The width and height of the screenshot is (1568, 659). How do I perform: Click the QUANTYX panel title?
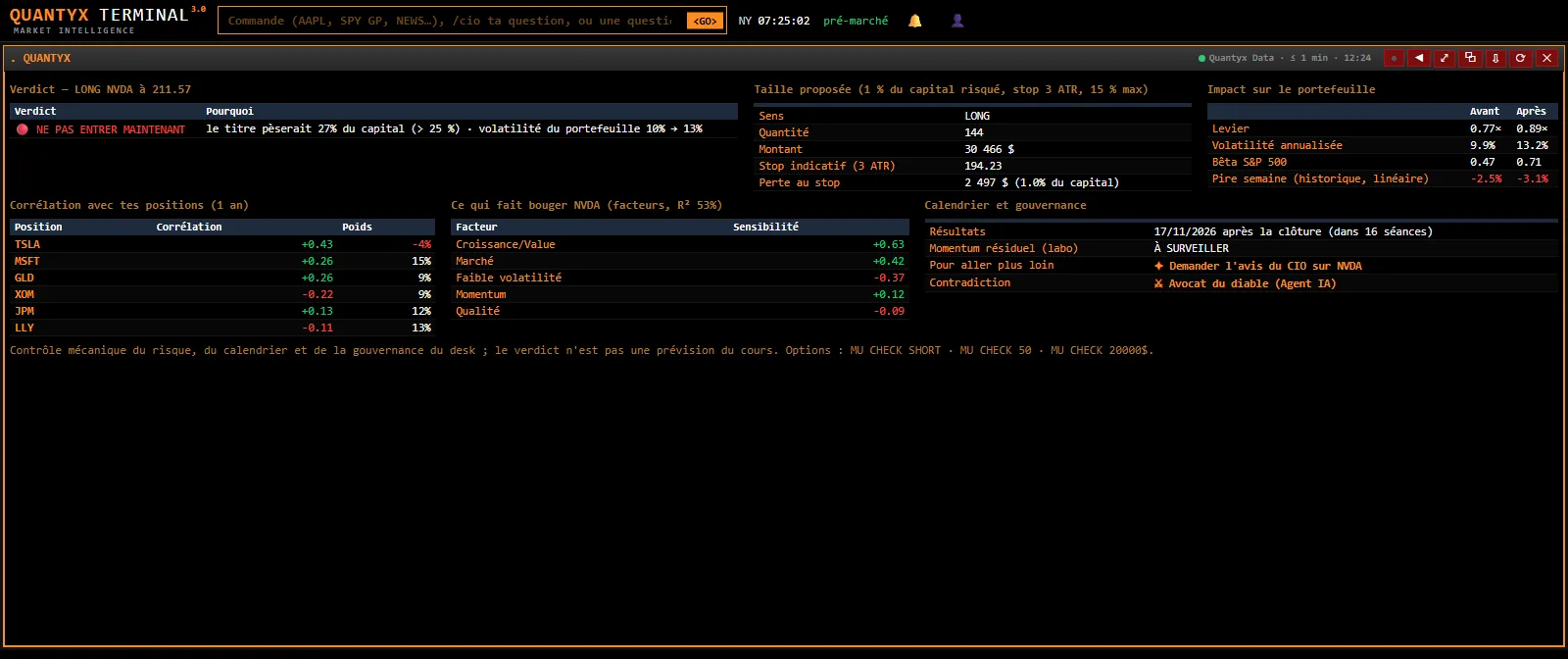pos(46,58)
